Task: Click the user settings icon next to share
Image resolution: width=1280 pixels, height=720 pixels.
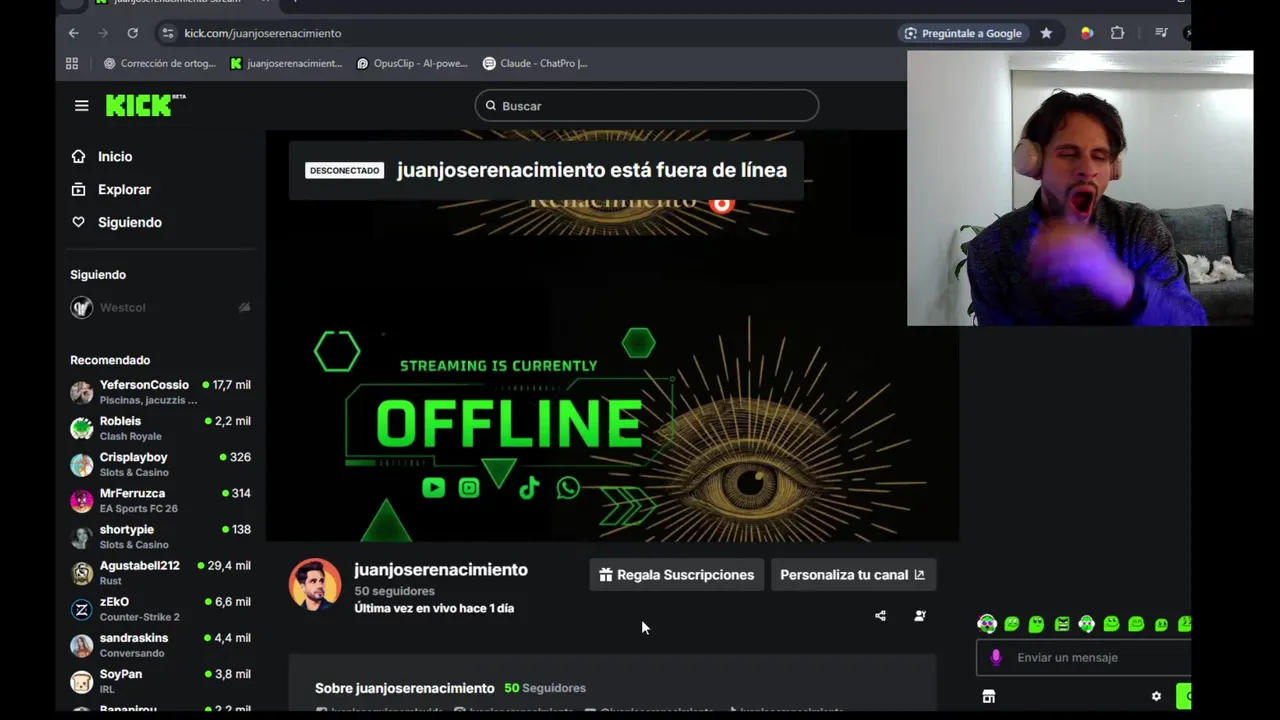Action: 920,616
